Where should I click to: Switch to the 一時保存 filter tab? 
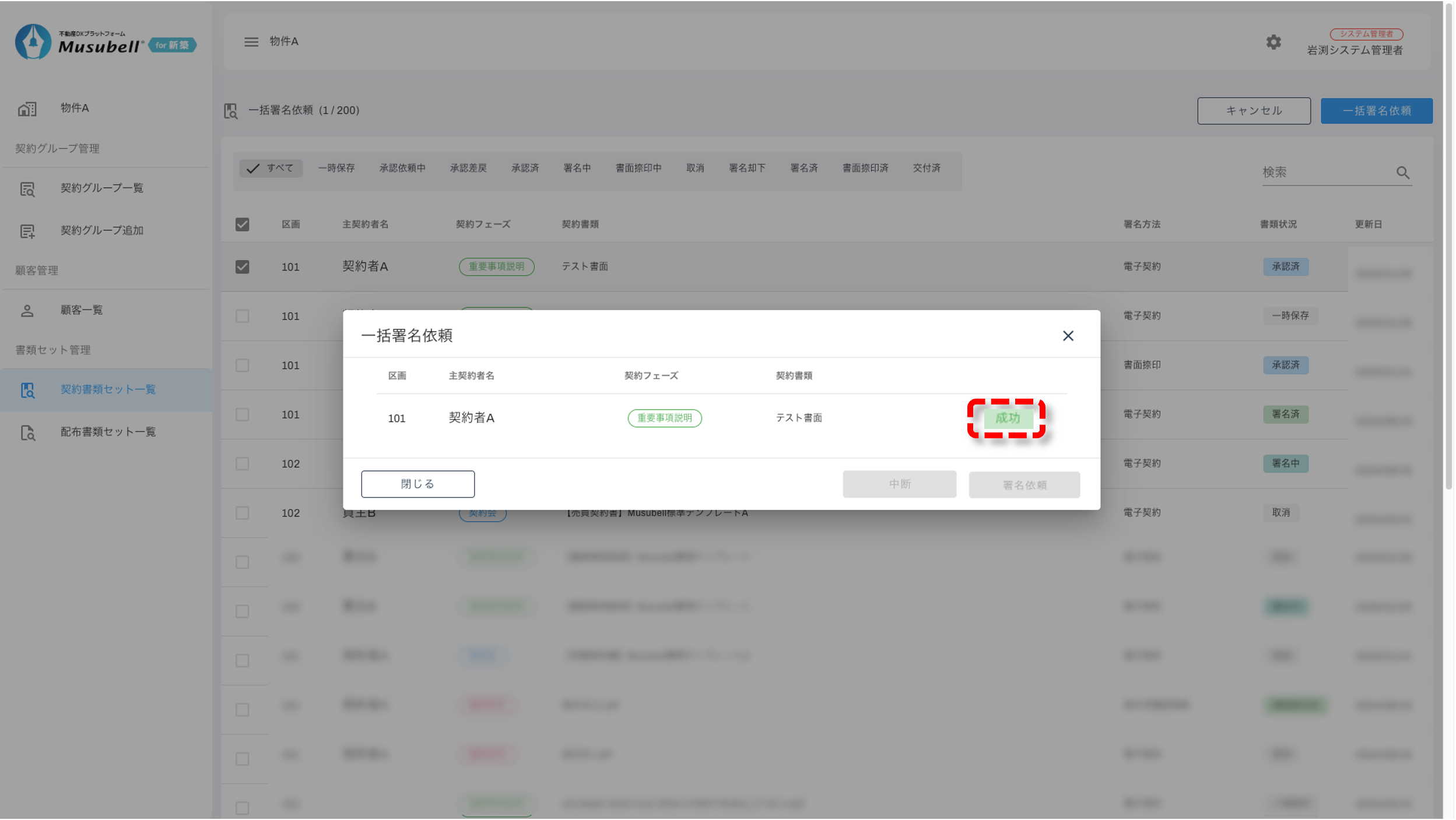[336, 168]
